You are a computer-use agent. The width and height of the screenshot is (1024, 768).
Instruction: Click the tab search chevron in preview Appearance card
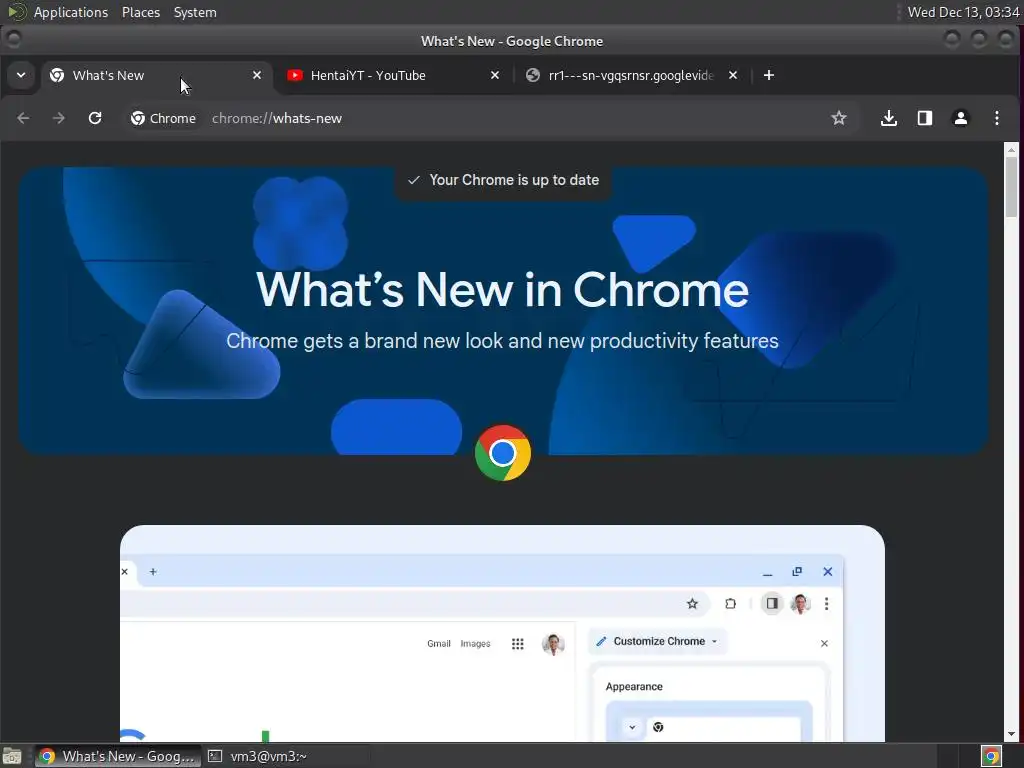pyautogui.click(x=632, y=727)
